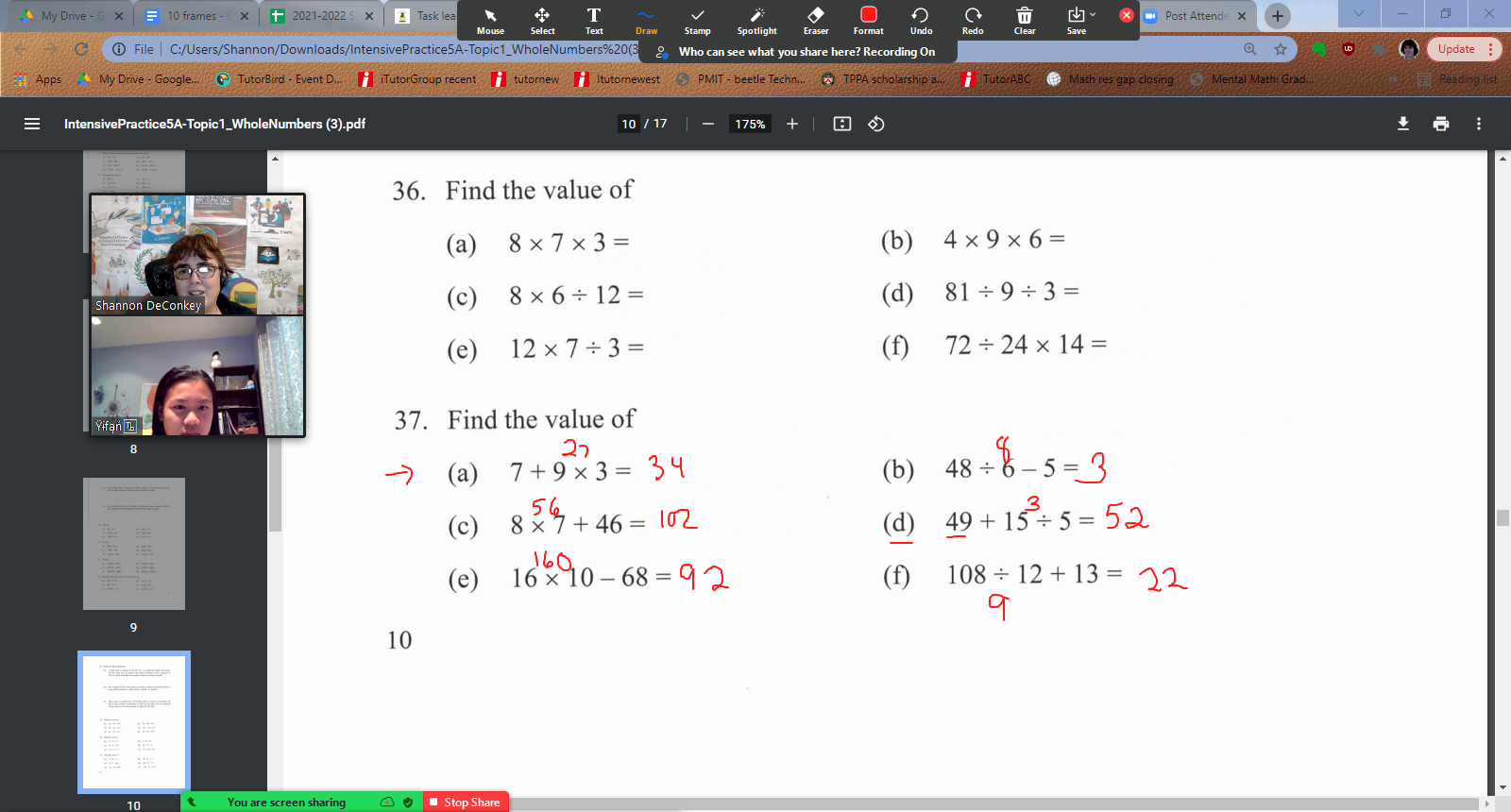Zoom in on the PDF

point(792,124)
